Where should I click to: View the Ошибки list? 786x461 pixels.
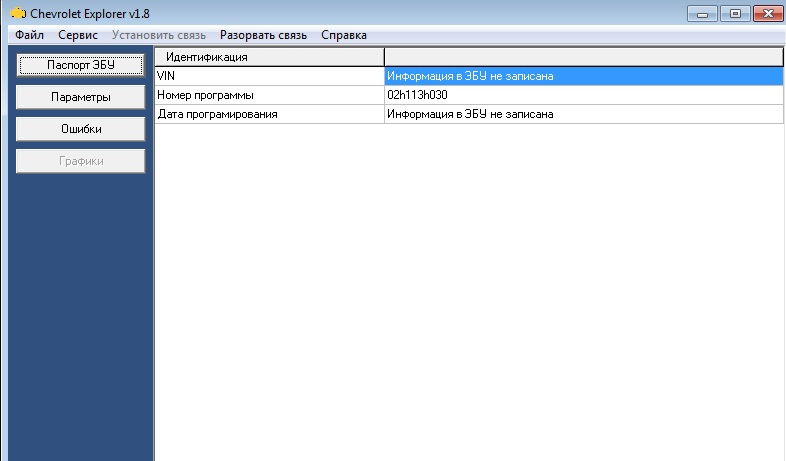(x=81, y=129)
